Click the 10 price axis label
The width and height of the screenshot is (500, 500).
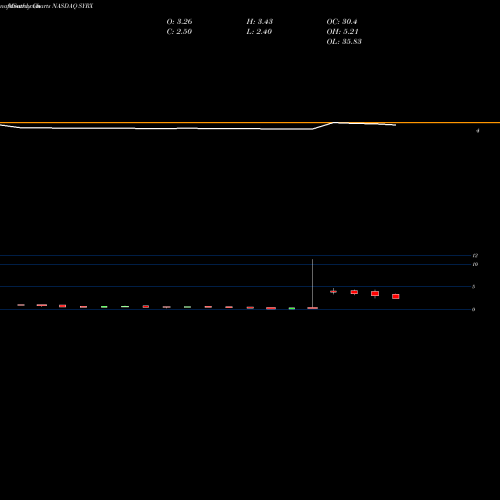475,264
